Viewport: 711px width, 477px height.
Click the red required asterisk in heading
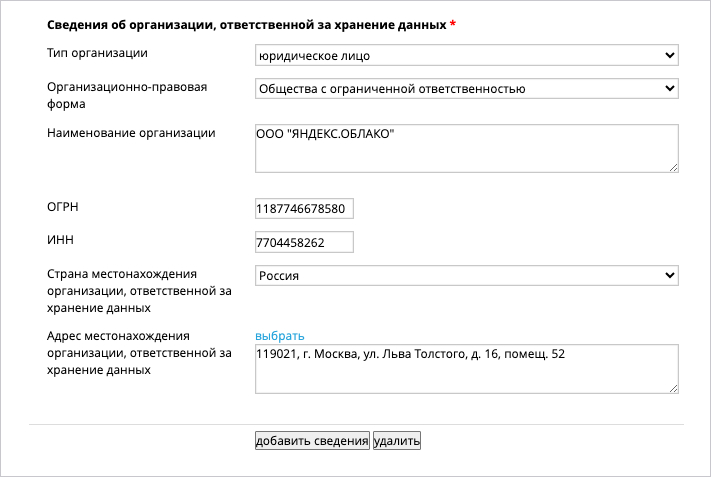[x=453, y=24]
